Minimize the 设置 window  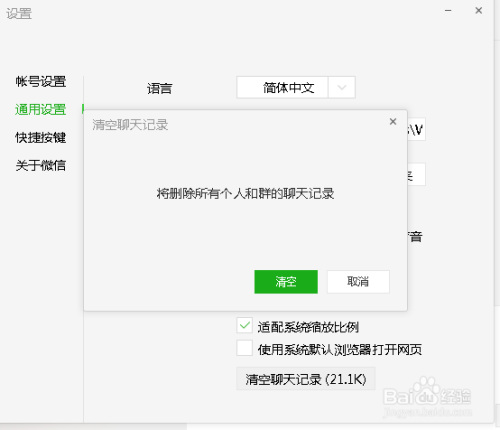pos(448,11)
